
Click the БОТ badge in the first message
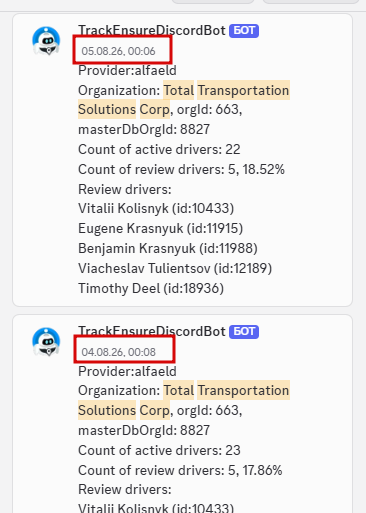pyautogui.click(x=244, y=31)
